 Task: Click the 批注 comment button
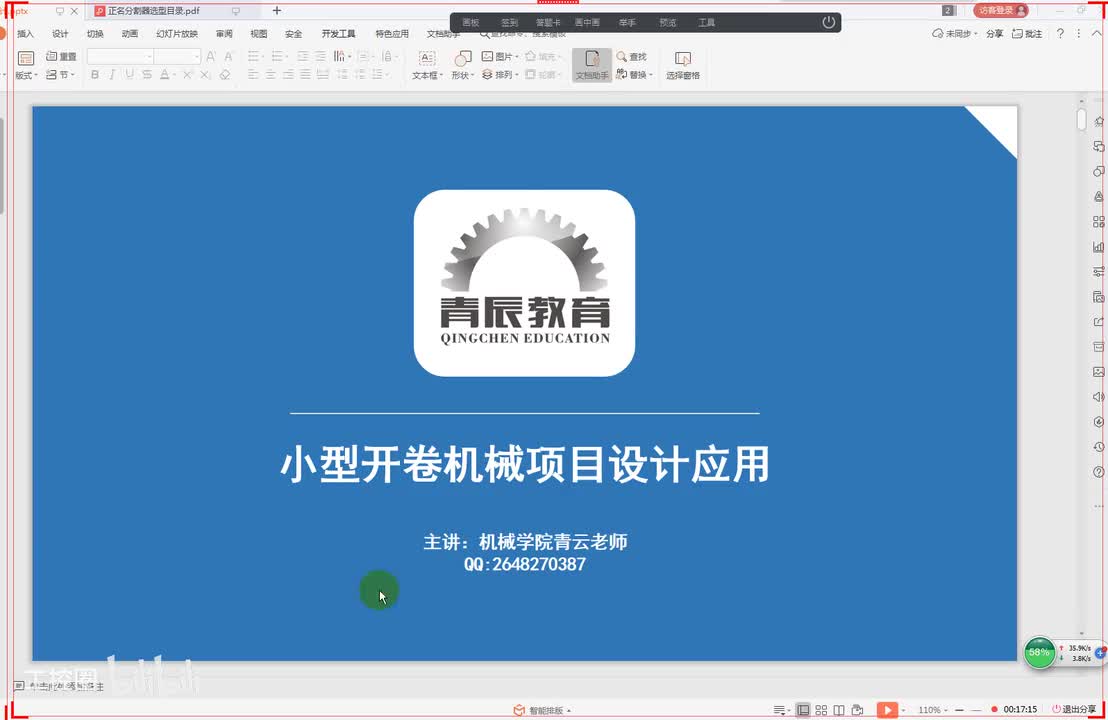[1027, 34]
